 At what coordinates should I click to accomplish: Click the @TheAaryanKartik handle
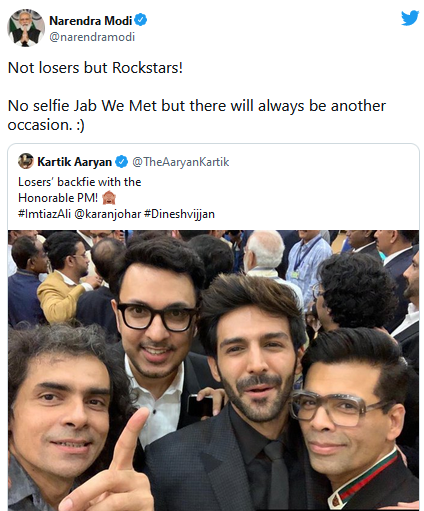[x=181, y=162]
